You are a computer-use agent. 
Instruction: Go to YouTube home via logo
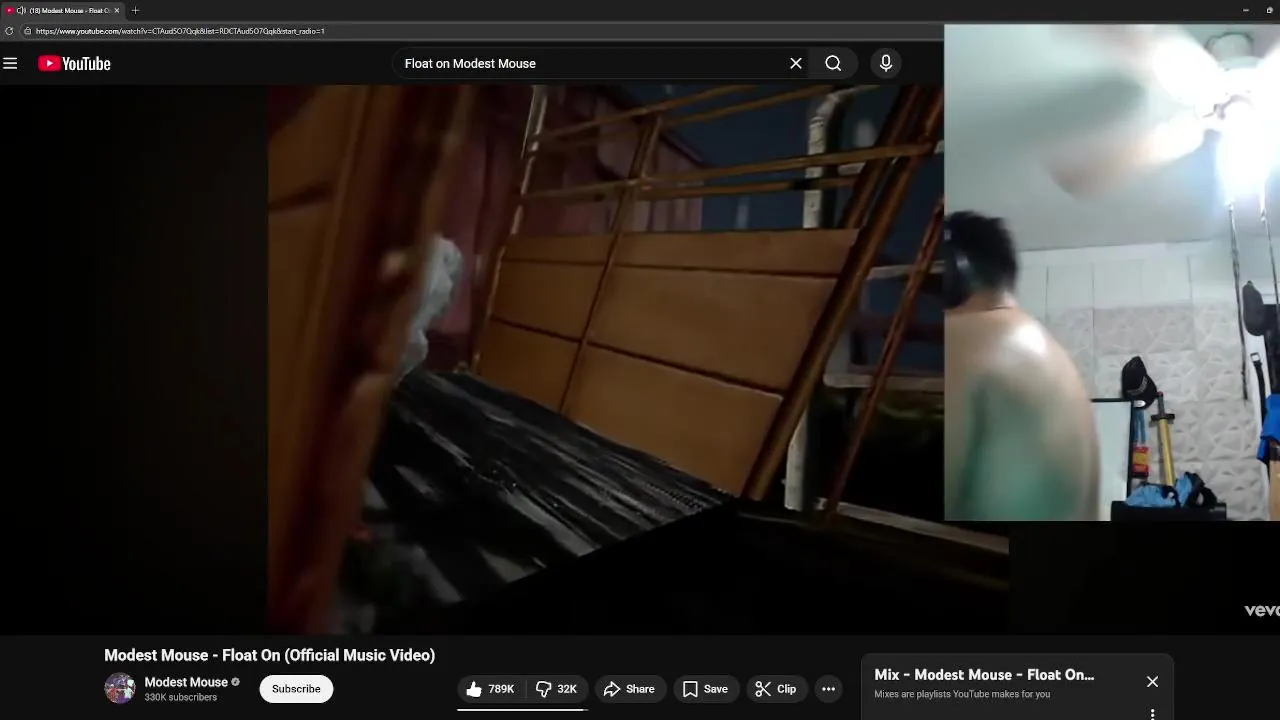pyautogui.click(x=74, y=63)
